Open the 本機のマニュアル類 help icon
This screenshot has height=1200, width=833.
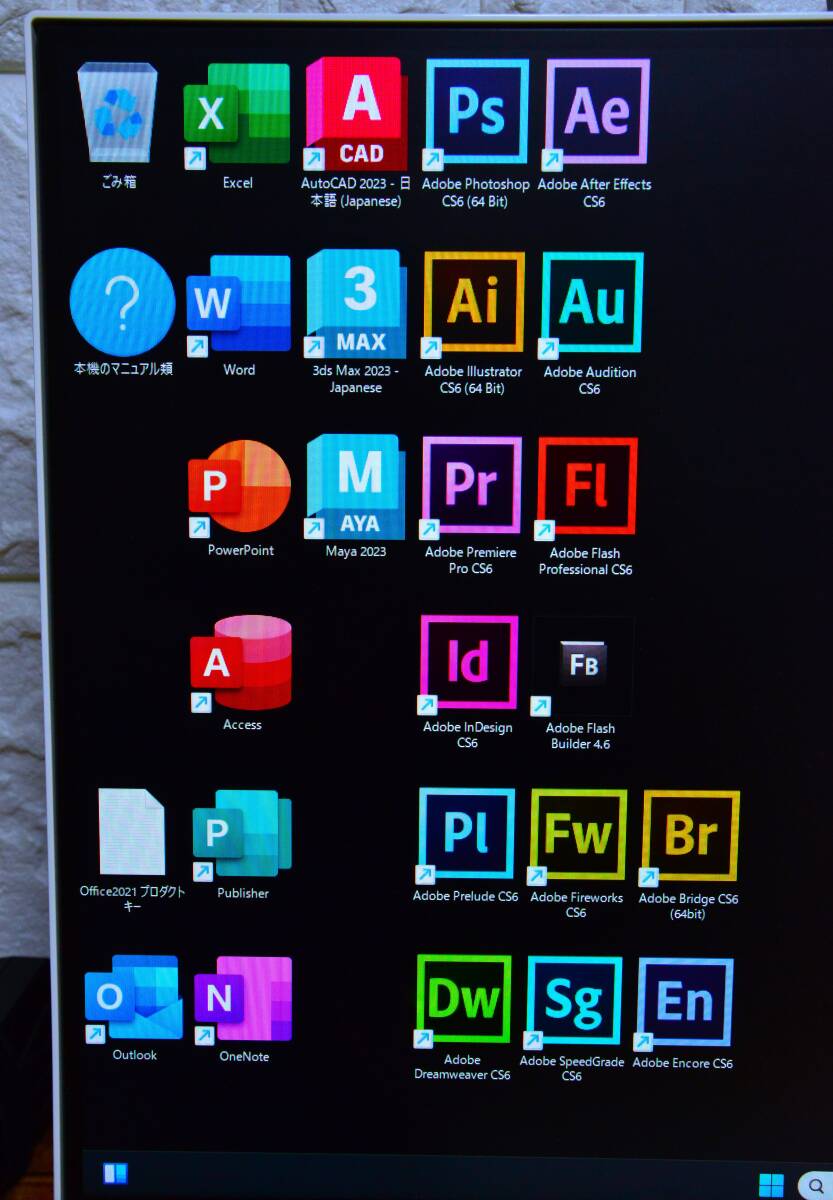[x=122, y=301]
